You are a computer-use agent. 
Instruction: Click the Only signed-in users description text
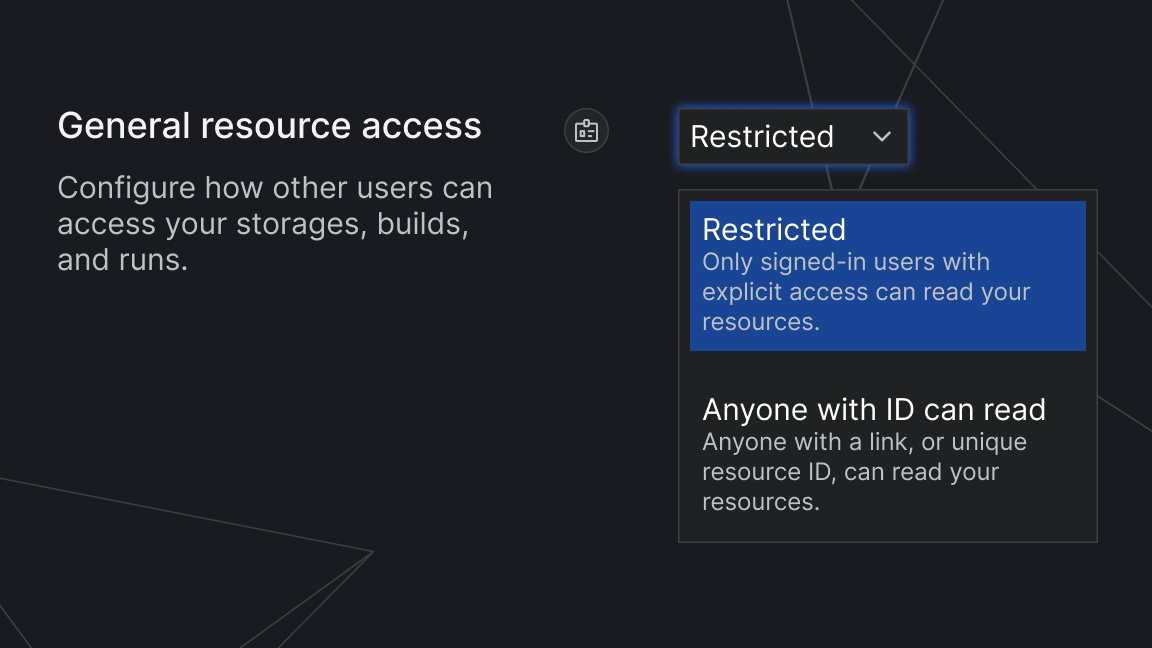[866, 291]
